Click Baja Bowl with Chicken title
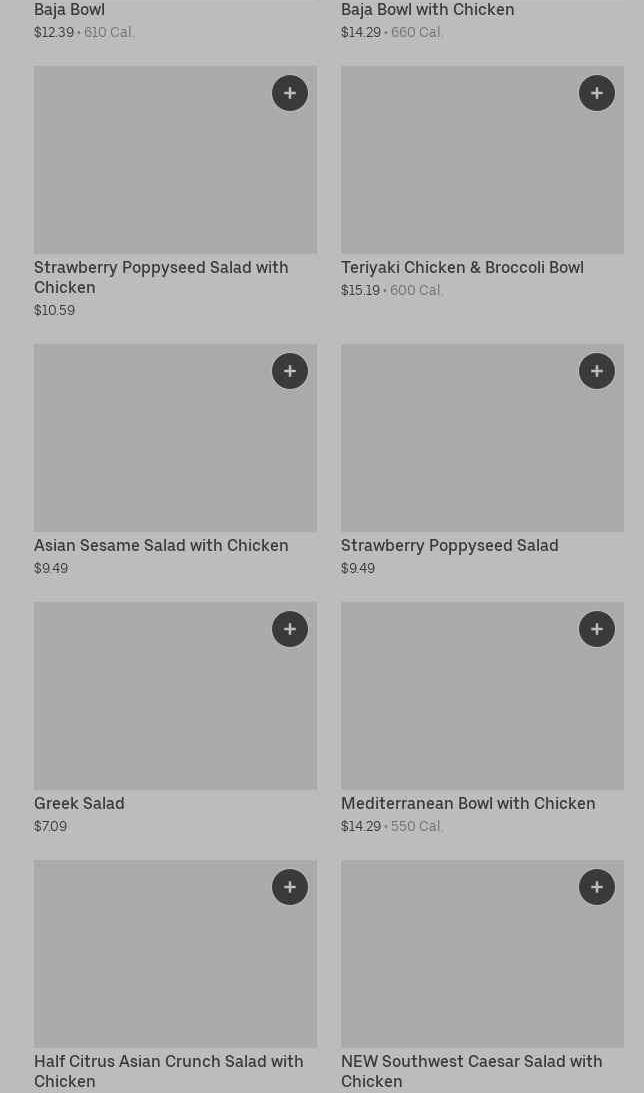 click(427, 10)
